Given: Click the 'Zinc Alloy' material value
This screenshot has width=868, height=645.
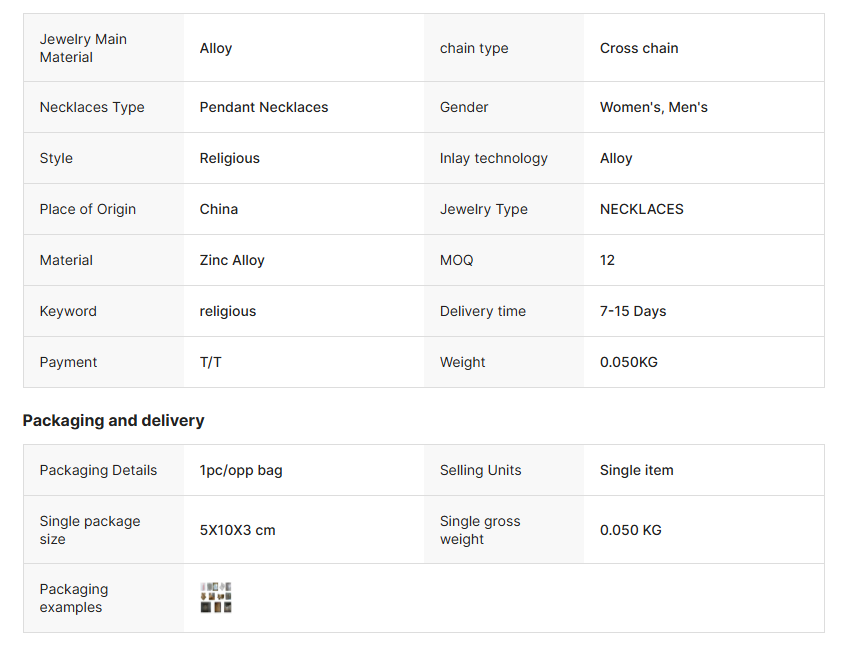Looking at the screenshot, I should (232, 260).
